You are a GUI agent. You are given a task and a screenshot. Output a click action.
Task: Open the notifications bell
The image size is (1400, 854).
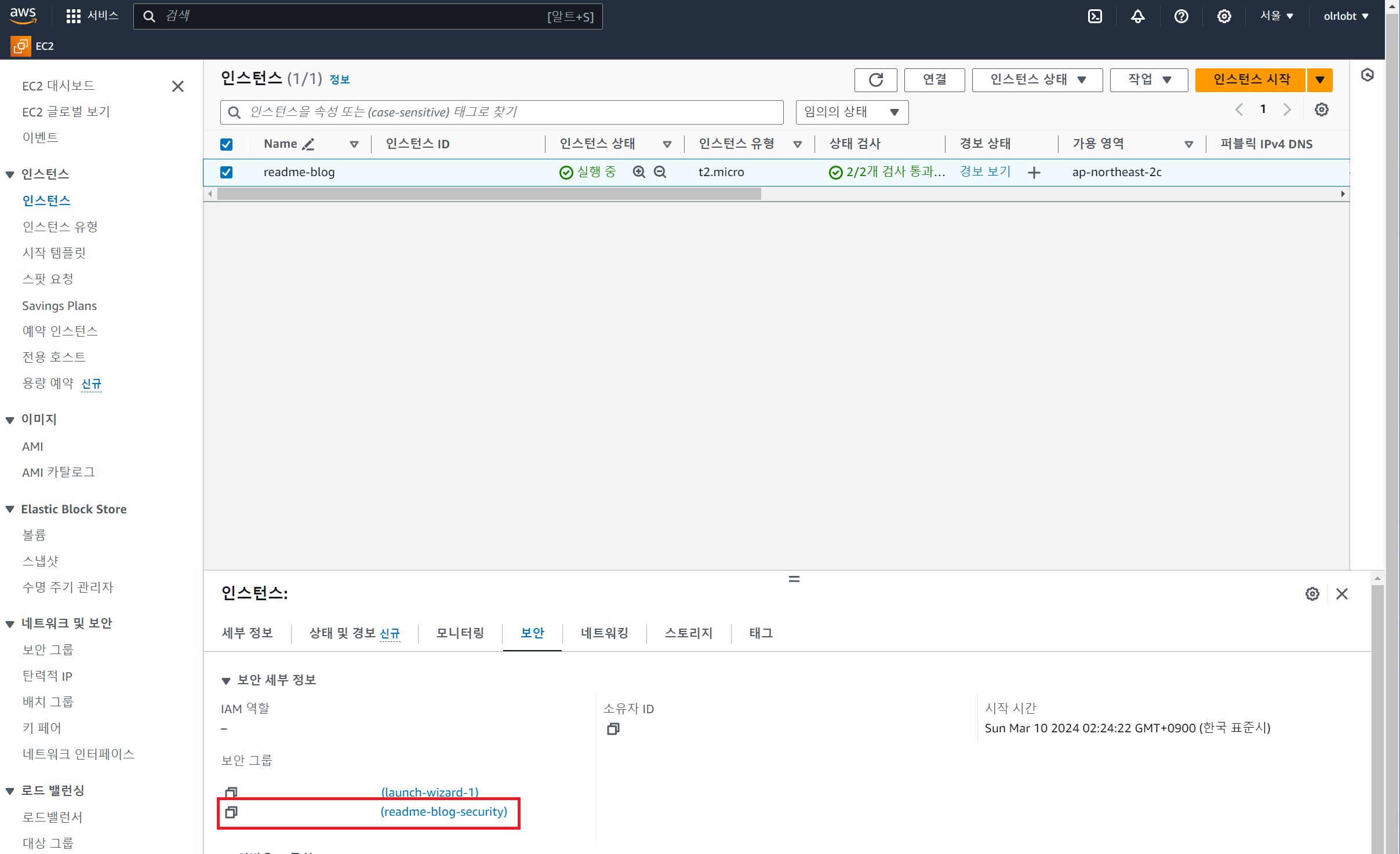pos(1137,16)
